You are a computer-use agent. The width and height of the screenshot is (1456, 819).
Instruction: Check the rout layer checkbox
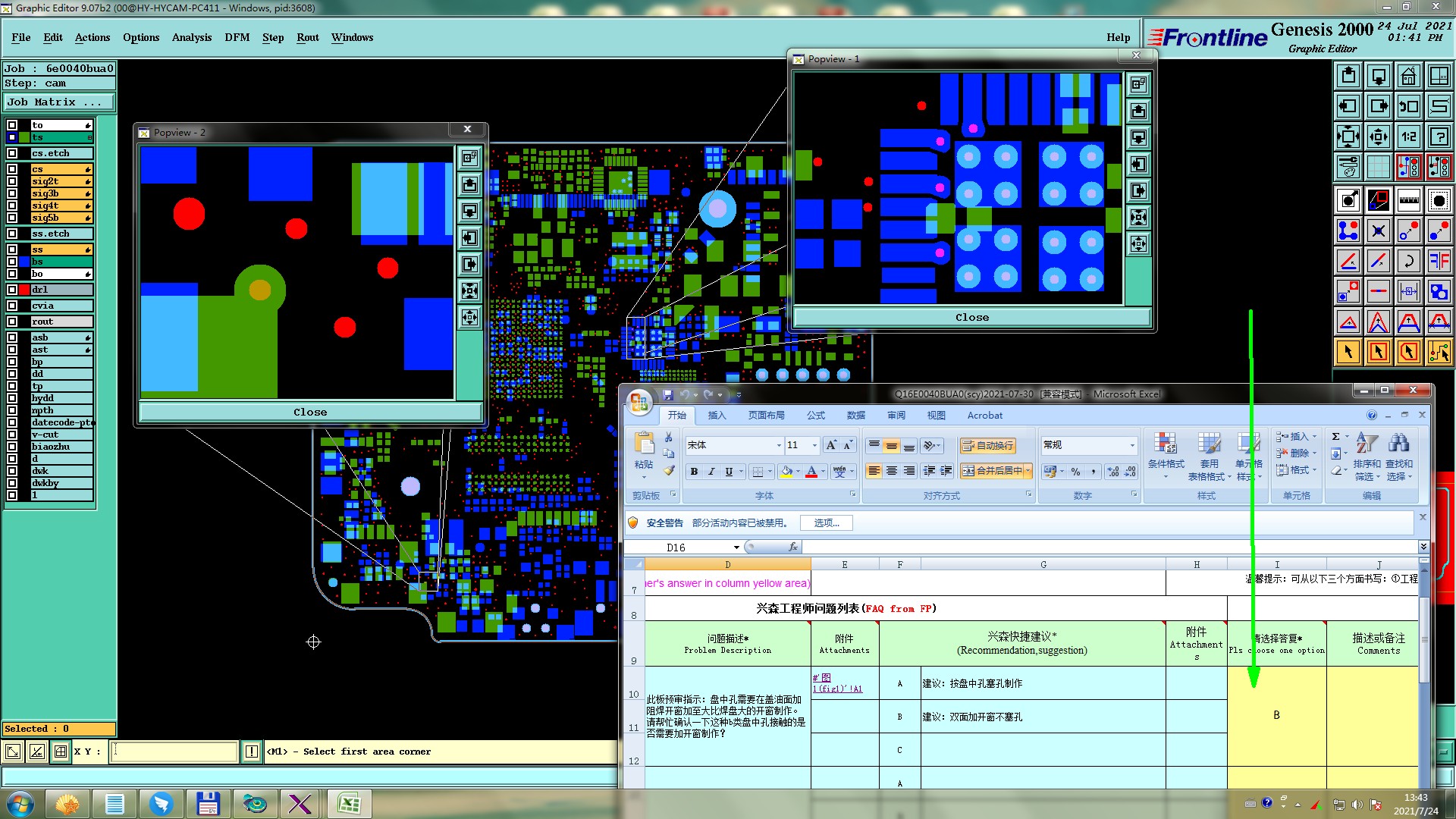(12, 322)
